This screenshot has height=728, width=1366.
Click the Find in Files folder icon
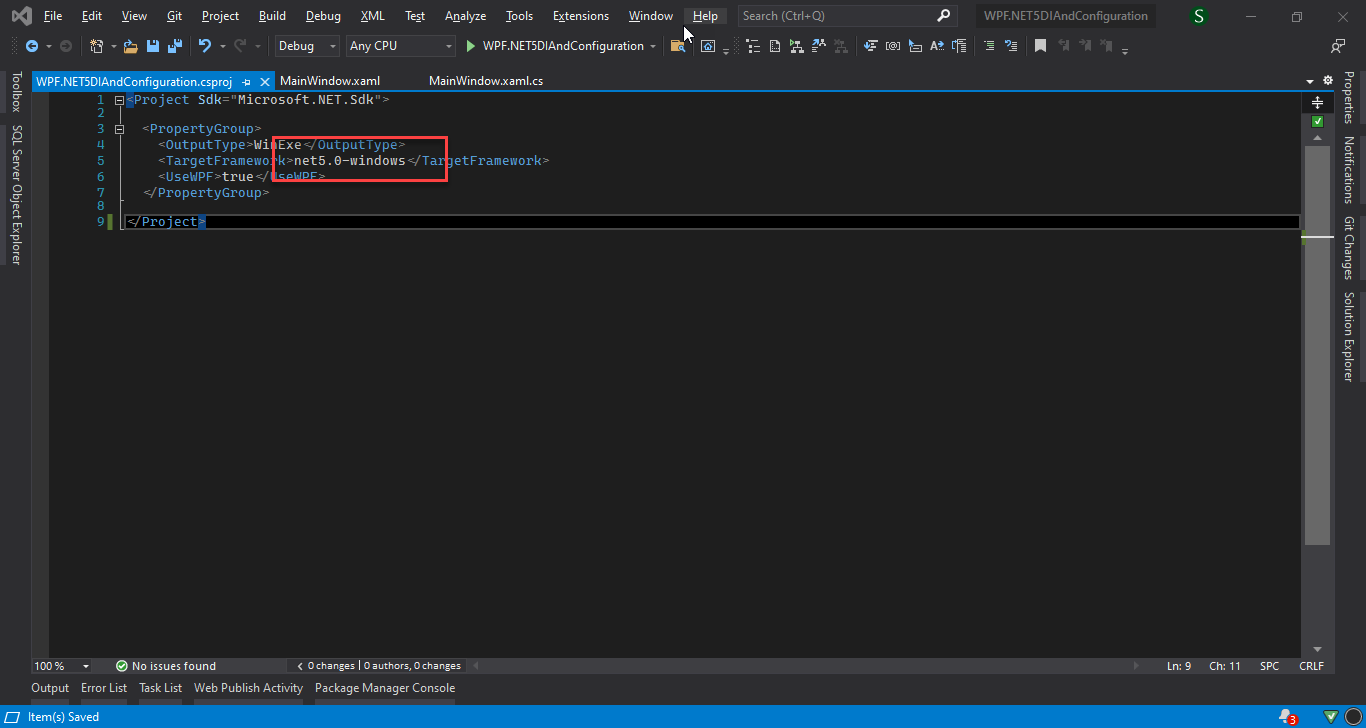[678, 46]
